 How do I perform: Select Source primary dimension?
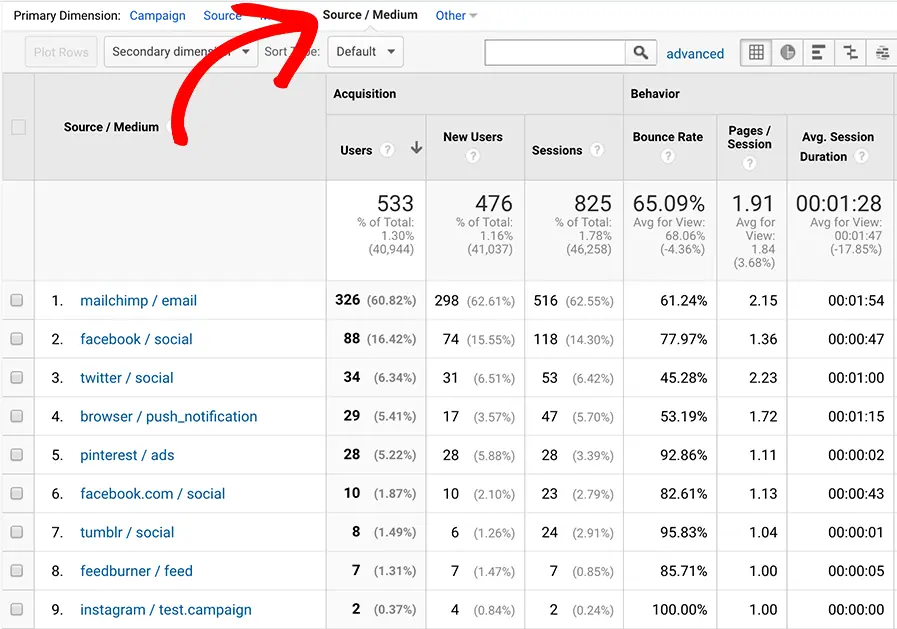click(x=222, y=15)
